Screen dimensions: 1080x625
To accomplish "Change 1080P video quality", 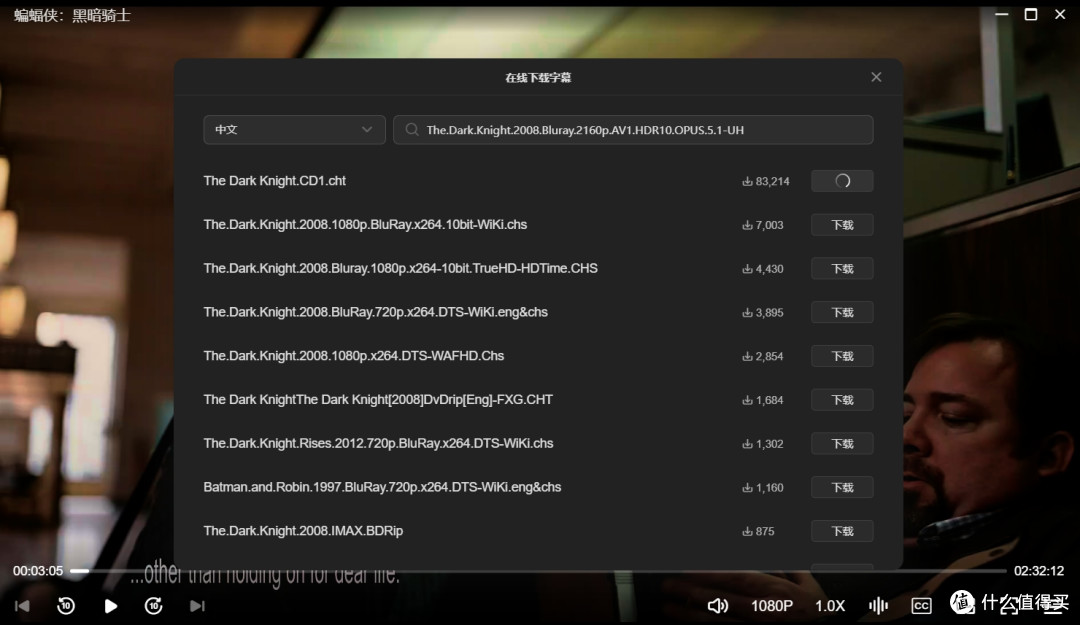I will pos(771,606).
